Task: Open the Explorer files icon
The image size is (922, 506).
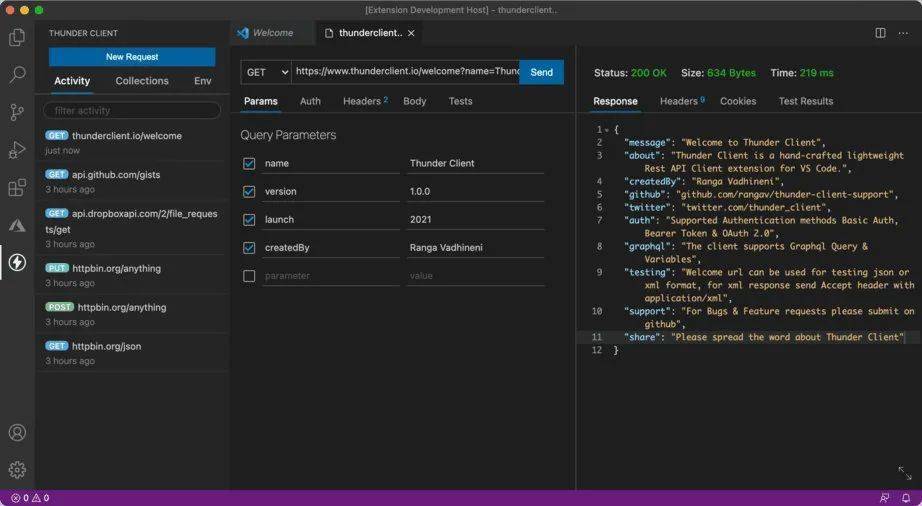Action: click(17, 38)
